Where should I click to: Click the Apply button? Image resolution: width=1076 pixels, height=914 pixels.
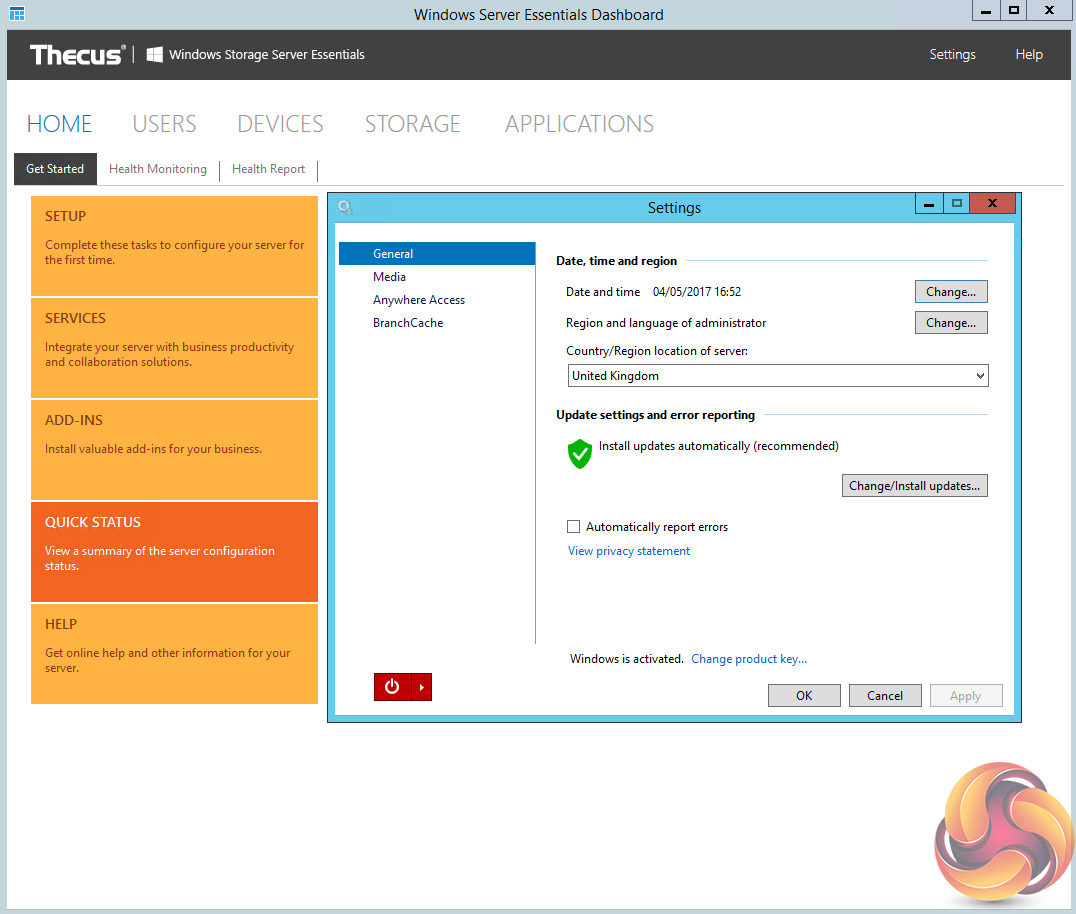tap(966, 696)
